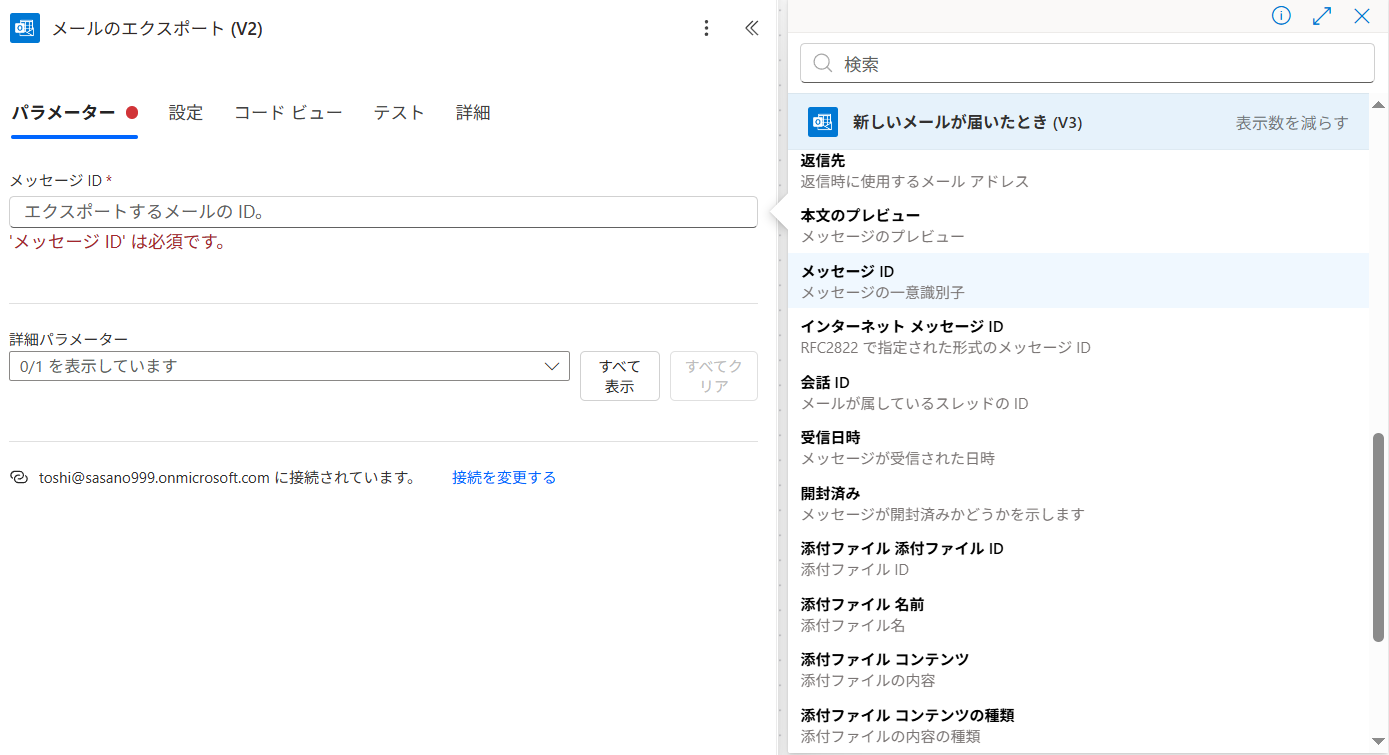This screenshot has width=1389, height=755.
Task: Select 本文のプレビュー dynamic content
Action: [x=1078, y=226]
